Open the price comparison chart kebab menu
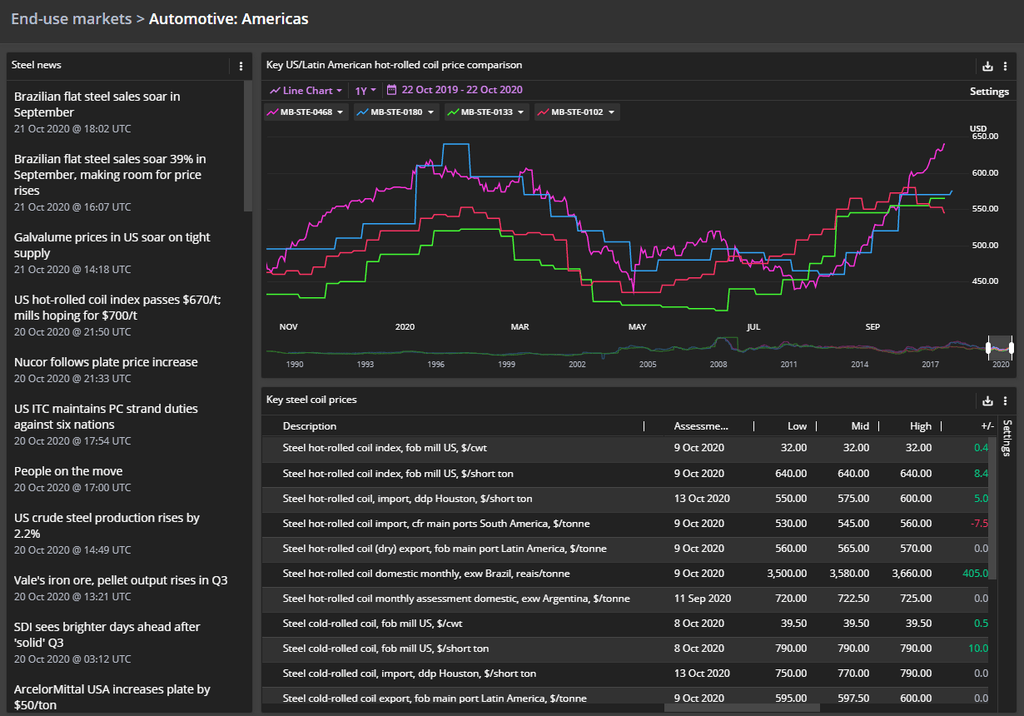Image resolution: width=1024 pixels, height=716 pixels. (x=1004, y=66)
